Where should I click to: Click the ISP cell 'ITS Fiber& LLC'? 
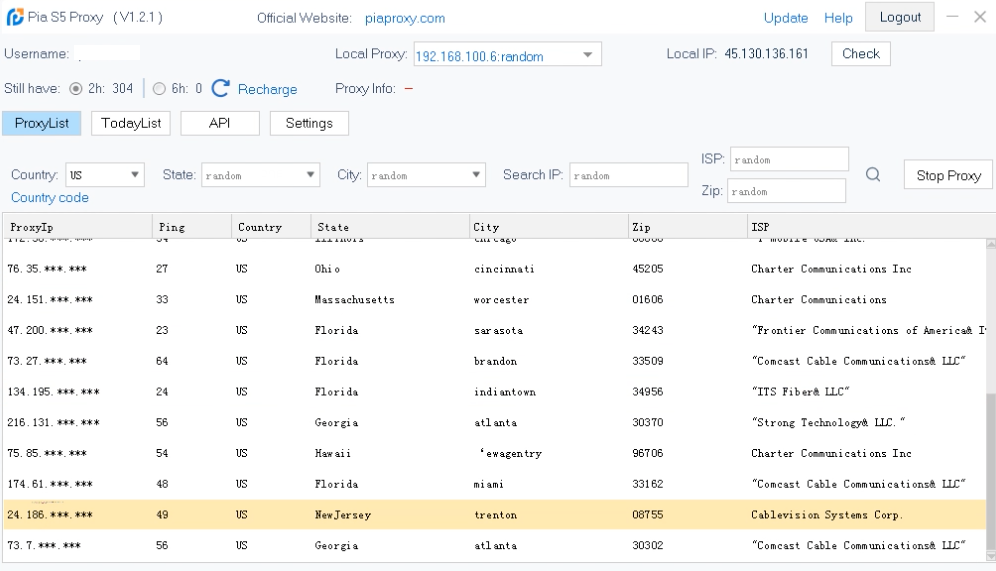800,392
